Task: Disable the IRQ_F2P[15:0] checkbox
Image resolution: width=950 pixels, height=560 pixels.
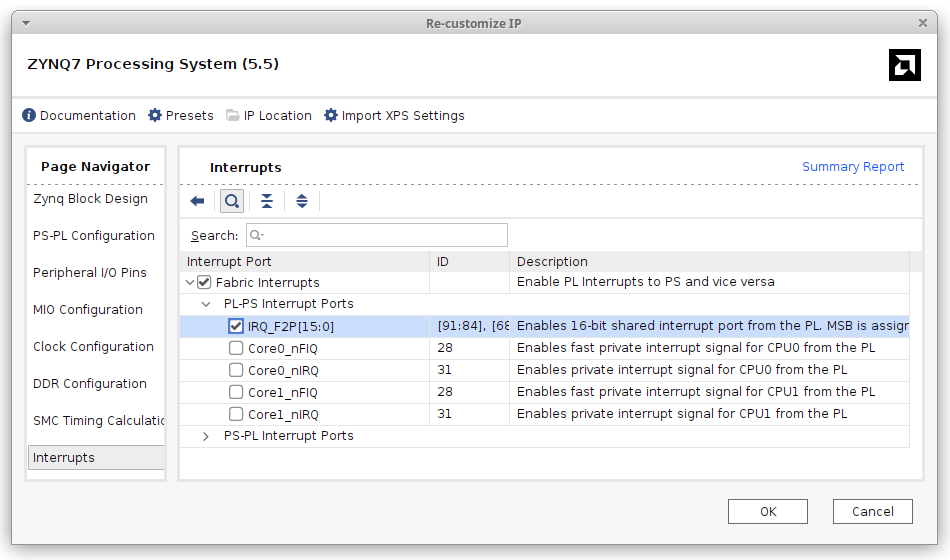Action: coord(236,326)
